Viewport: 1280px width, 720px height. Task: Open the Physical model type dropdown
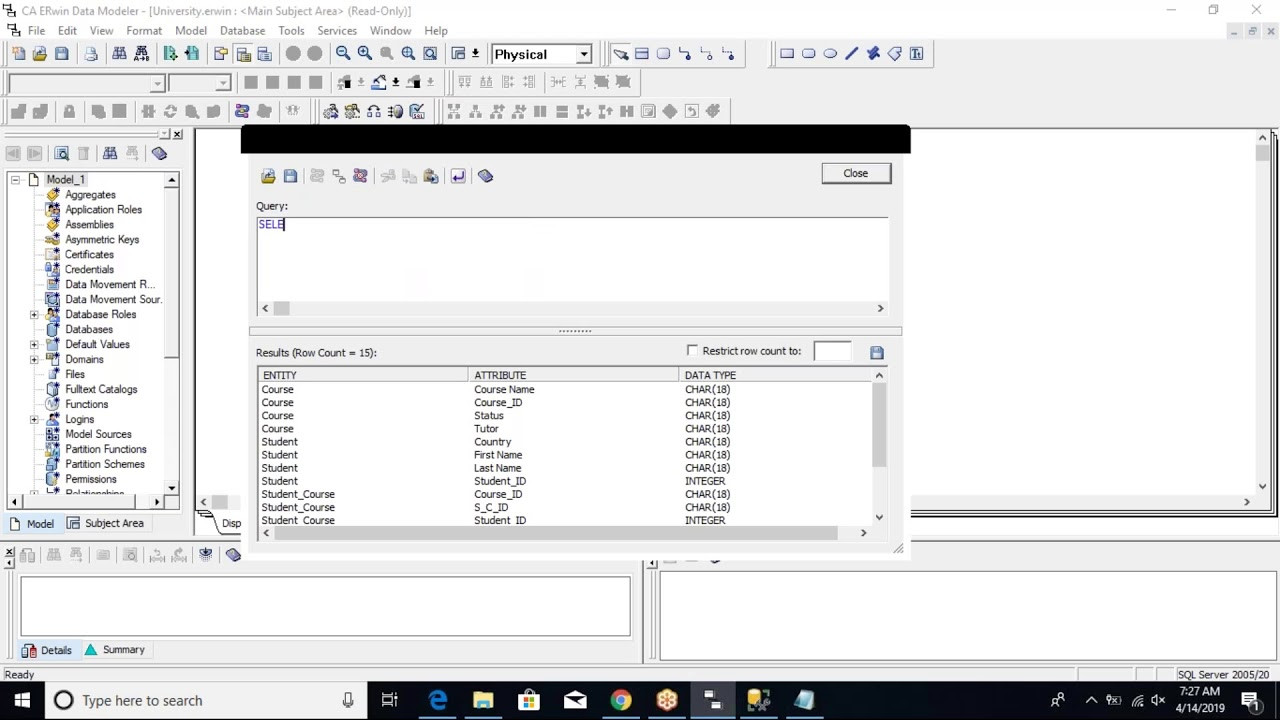point(584,54)
